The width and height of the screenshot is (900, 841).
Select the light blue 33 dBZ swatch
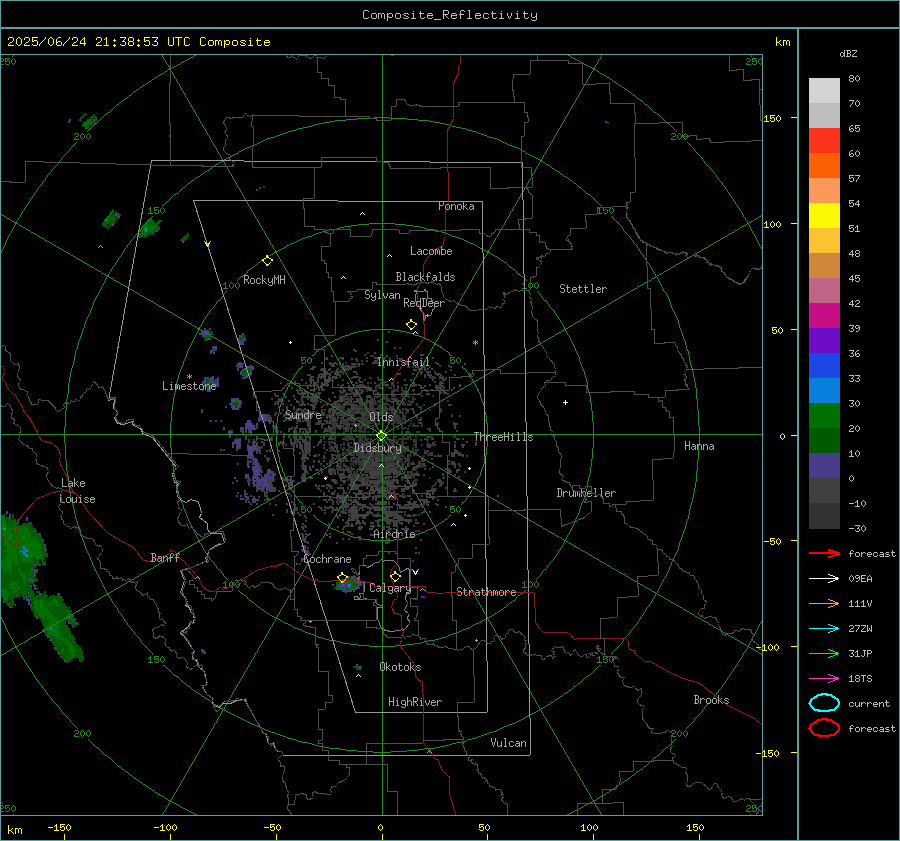824,390
